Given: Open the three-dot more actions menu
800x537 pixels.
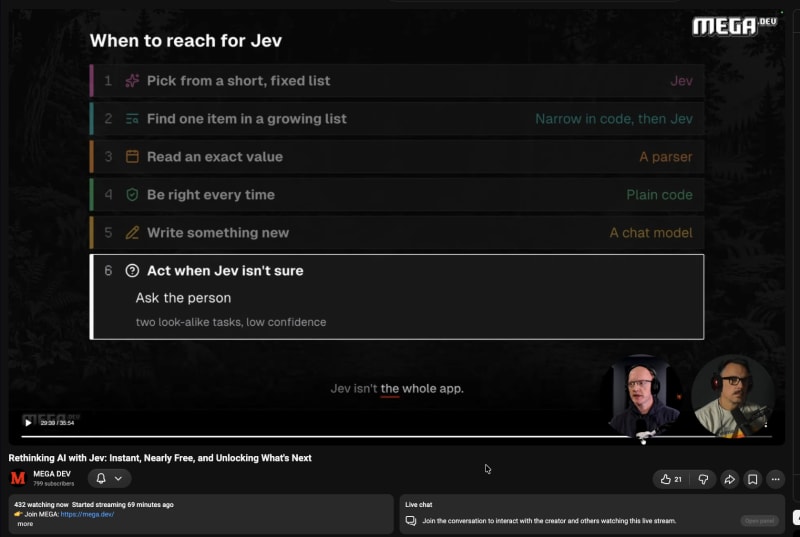Looking at the screenshot, I should [x=776, y=479].
